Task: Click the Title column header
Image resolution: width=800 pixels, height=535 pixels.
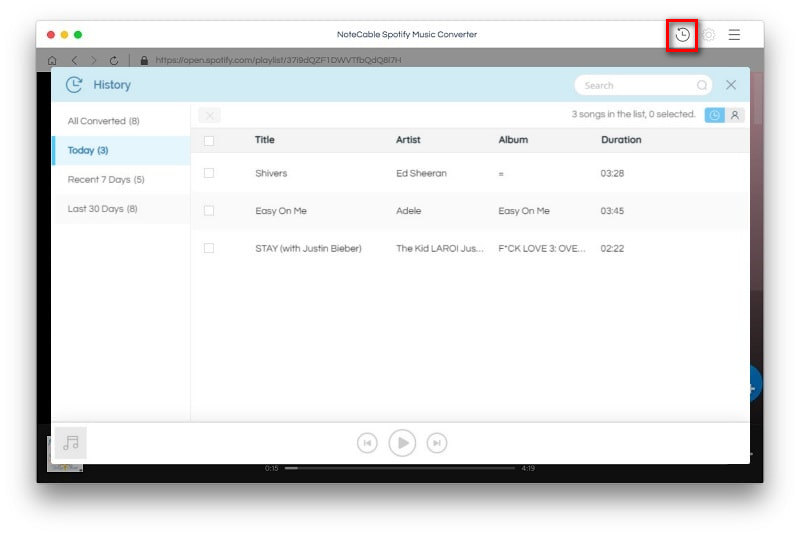Action: tap(264, 140)
